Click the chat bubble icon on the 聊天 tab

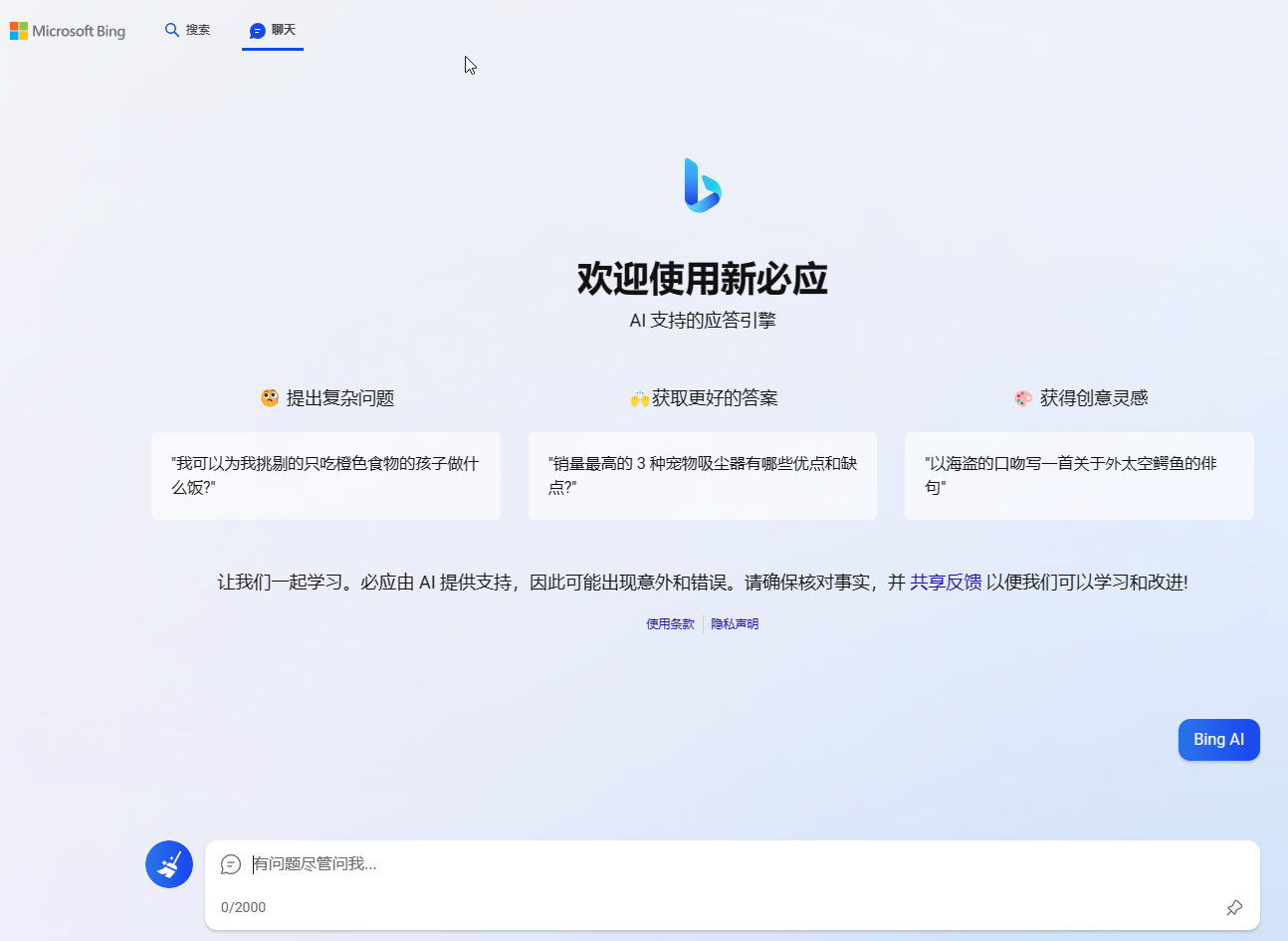click(x=258, y=30)
